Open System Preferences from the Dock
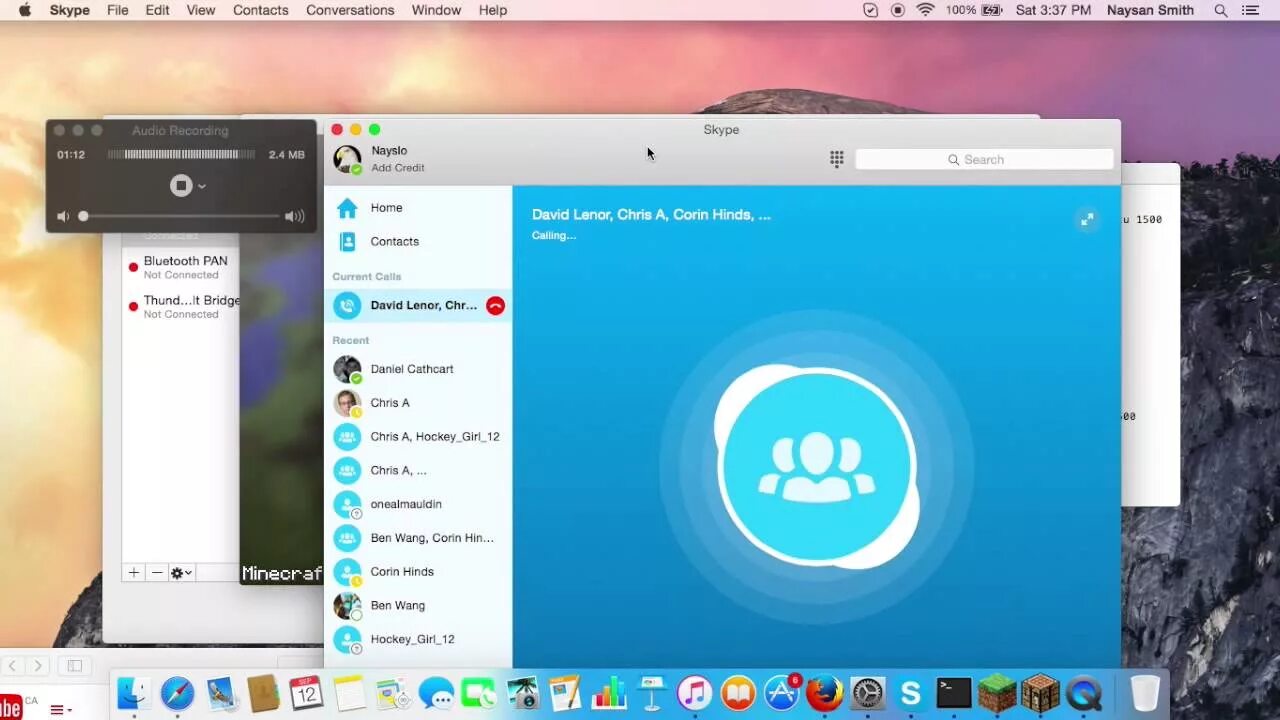Viewport: 1280px width, 720px height. click(x=867, y=693)
